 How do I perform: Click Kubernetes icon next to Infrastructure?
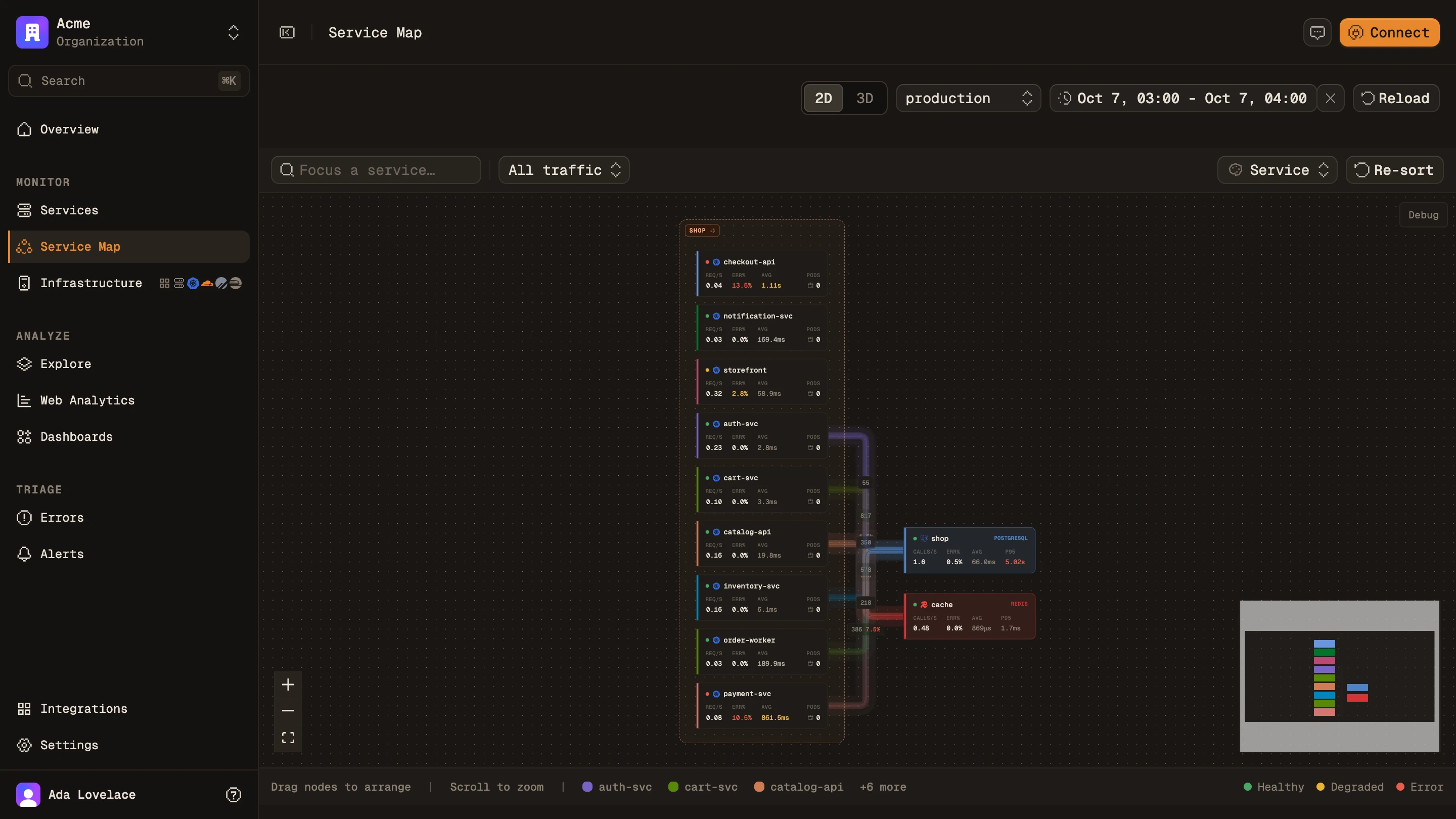point(193,283)
